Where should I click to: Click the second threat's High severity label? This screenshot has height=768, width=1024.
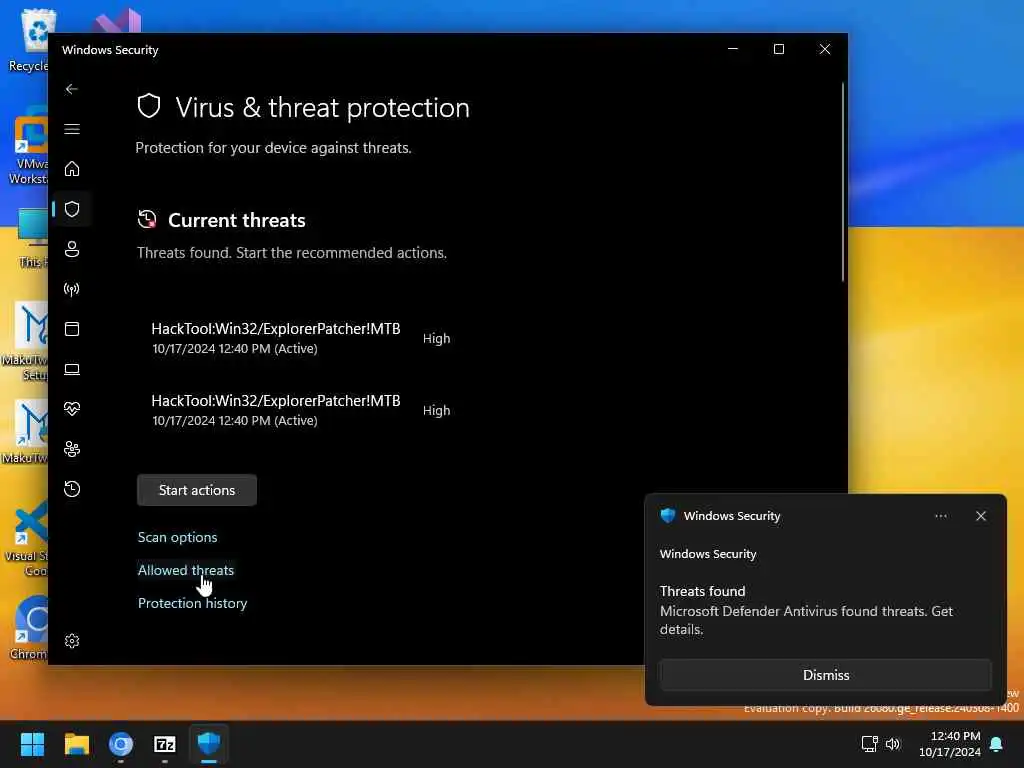[436, 410]
